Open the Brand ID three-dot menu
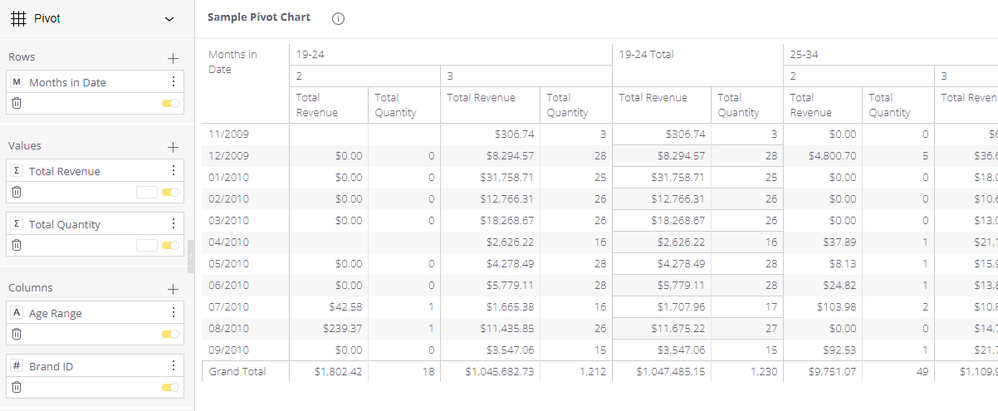The image size is (998, 411). pyautogui.click(x=173, y=366)
